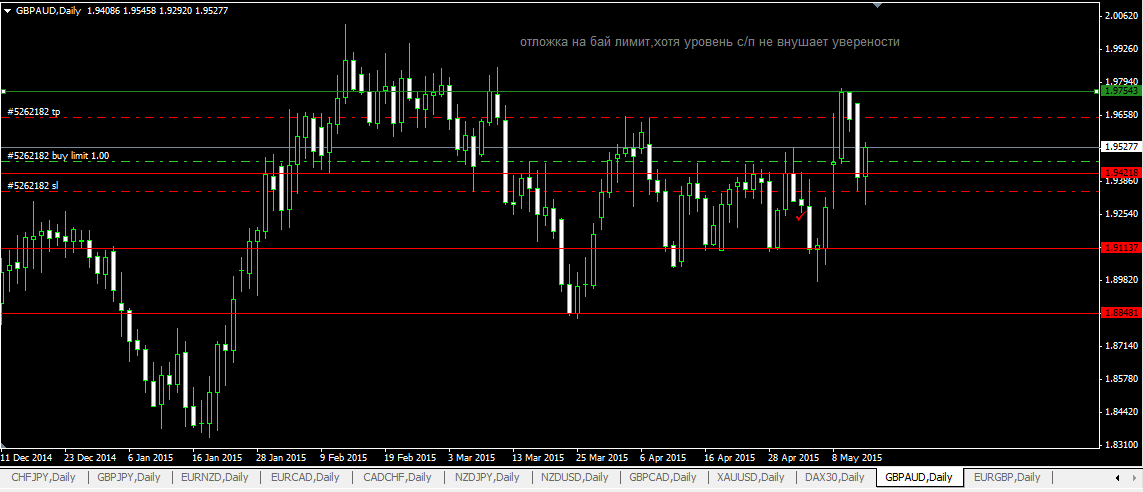Screen dimensions: 1143x492
Task: Click the 1.84420 price scale value
Action: click(x=1123, y=413)
